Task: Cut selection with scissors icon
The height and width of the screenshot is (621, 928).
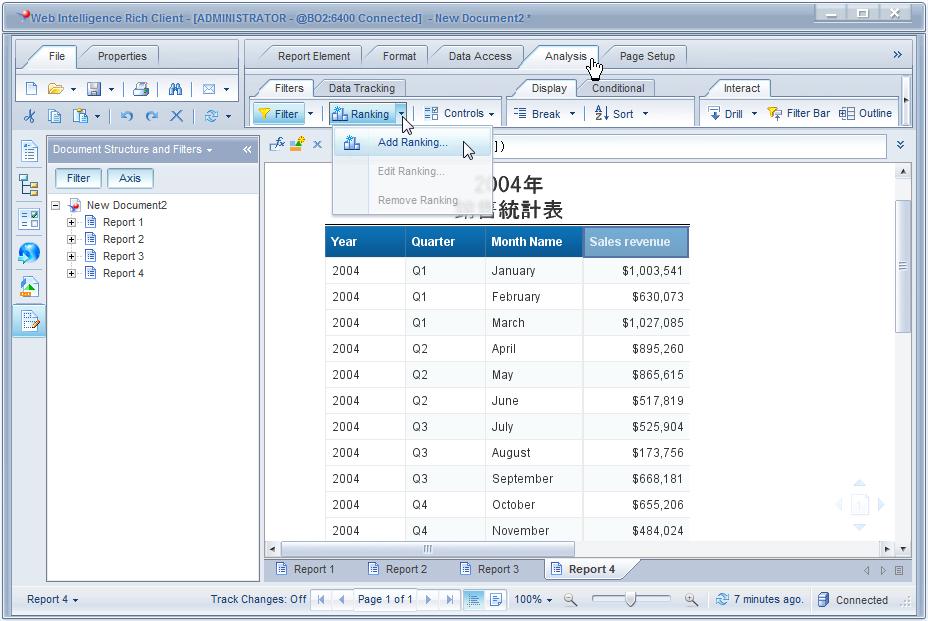Action: click(29, 115)
